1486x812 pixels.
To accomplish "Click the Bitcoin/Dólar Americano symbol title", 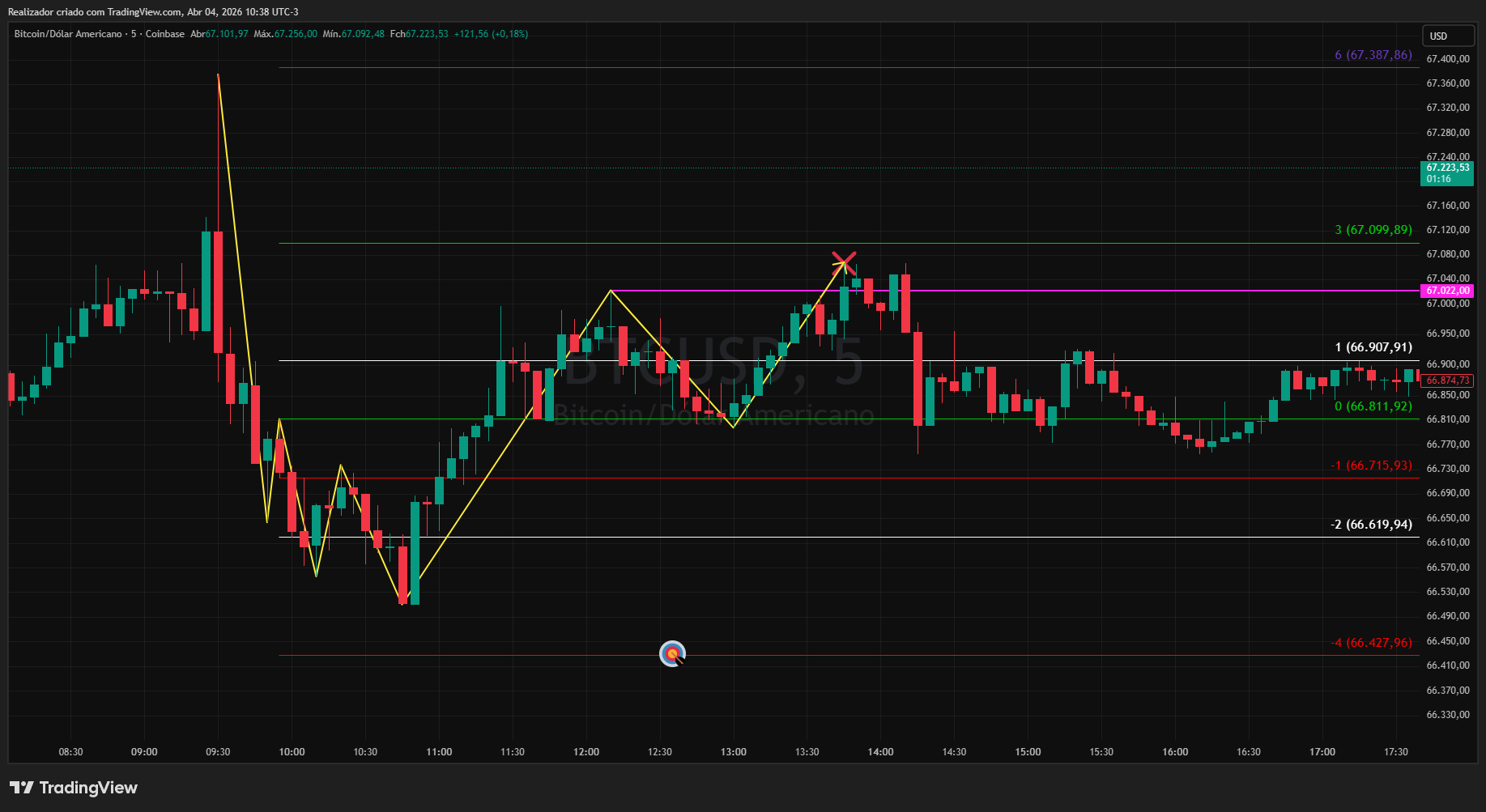I will [x=68, y=34].
